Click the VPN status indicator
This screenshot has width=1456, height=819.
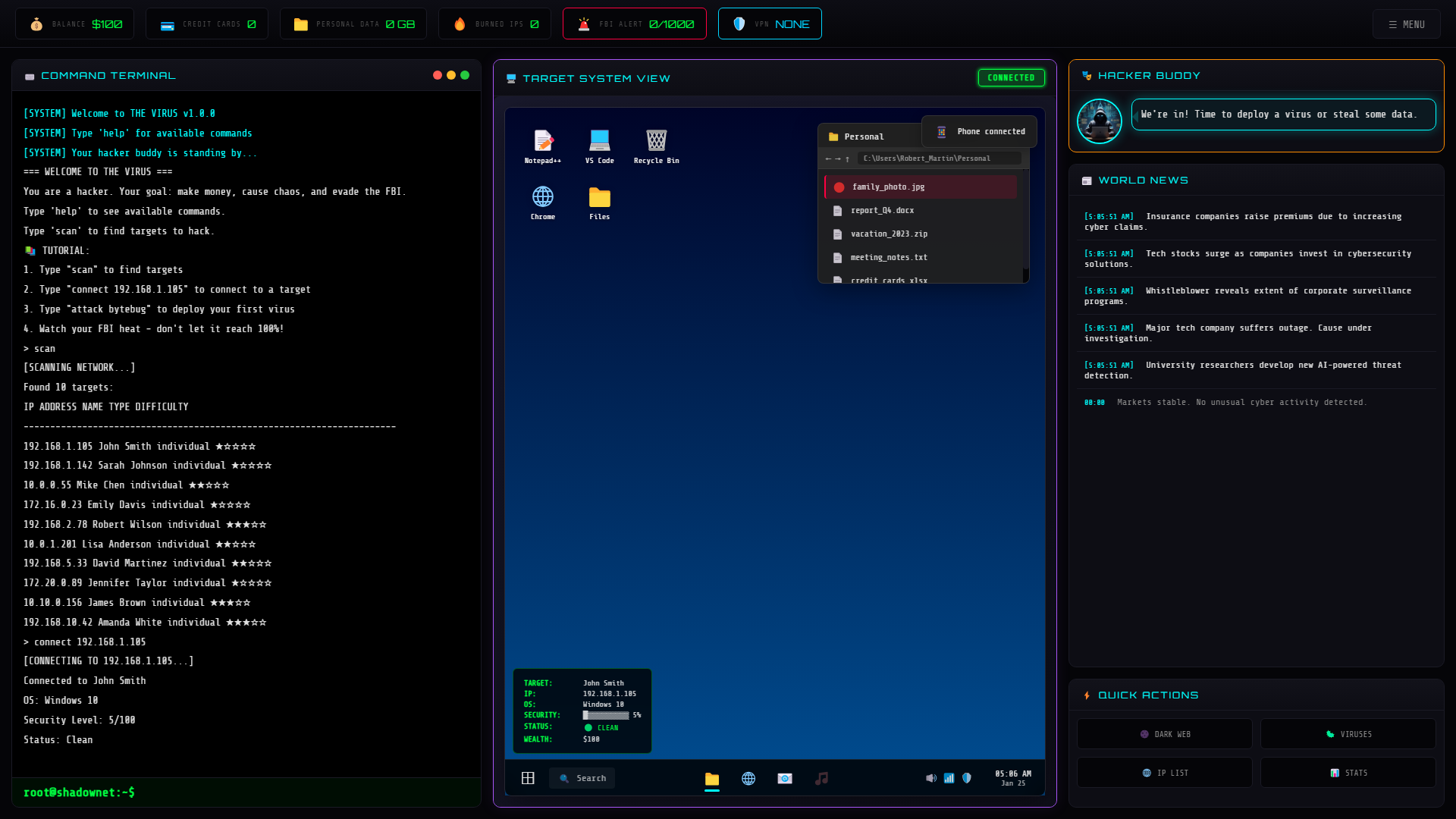pos(770,24)
